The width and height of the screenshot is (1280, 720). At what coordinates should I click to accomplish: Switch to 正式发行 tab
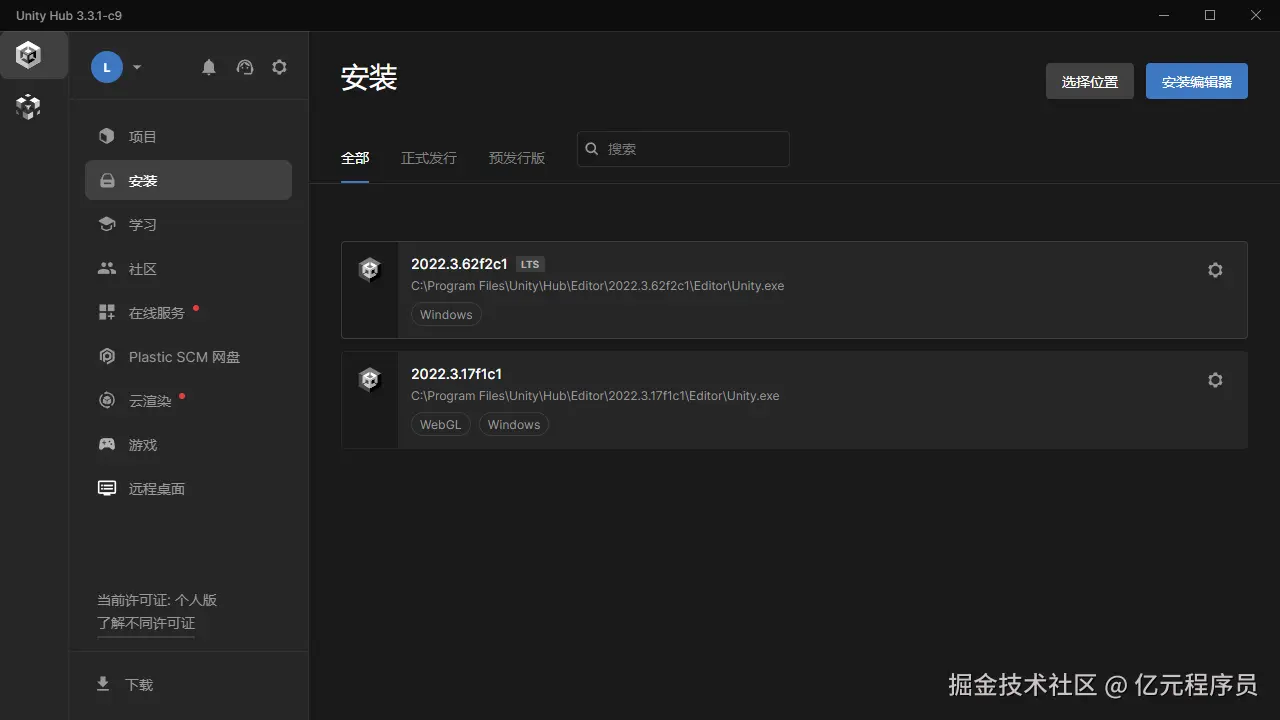429,158
